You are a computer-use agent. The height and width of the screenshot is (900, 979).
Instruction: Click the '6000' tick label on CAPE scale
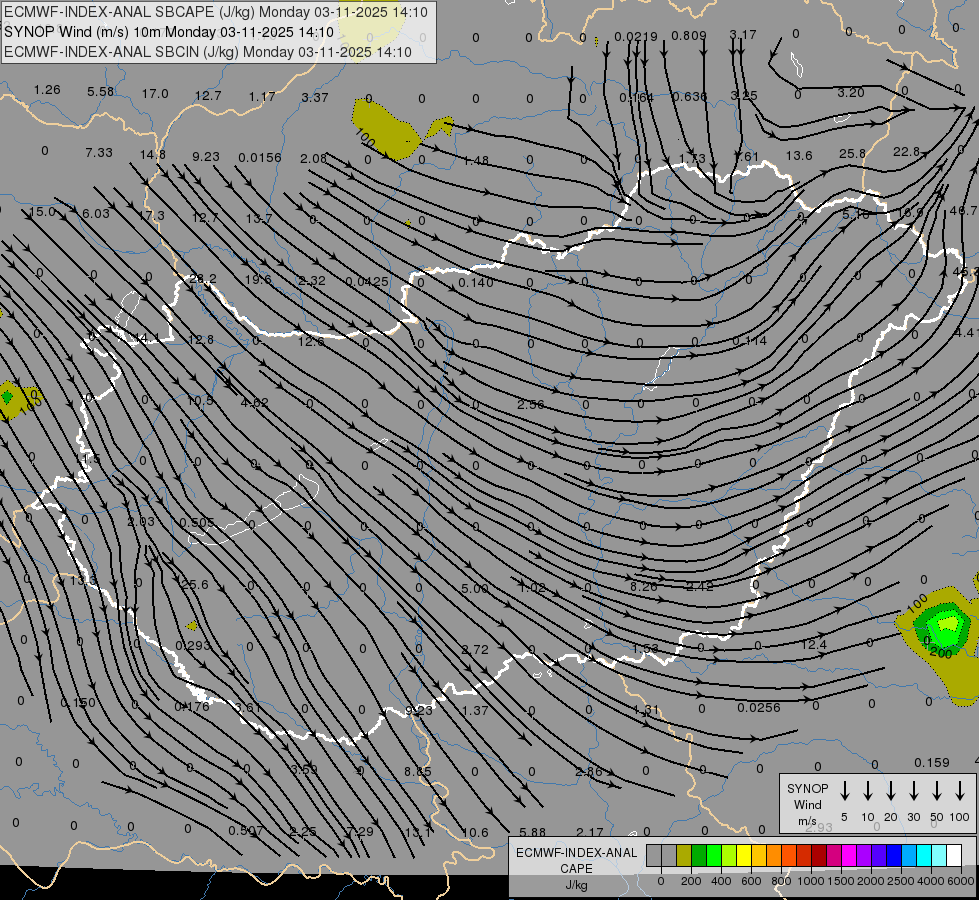tap(962, 881)
